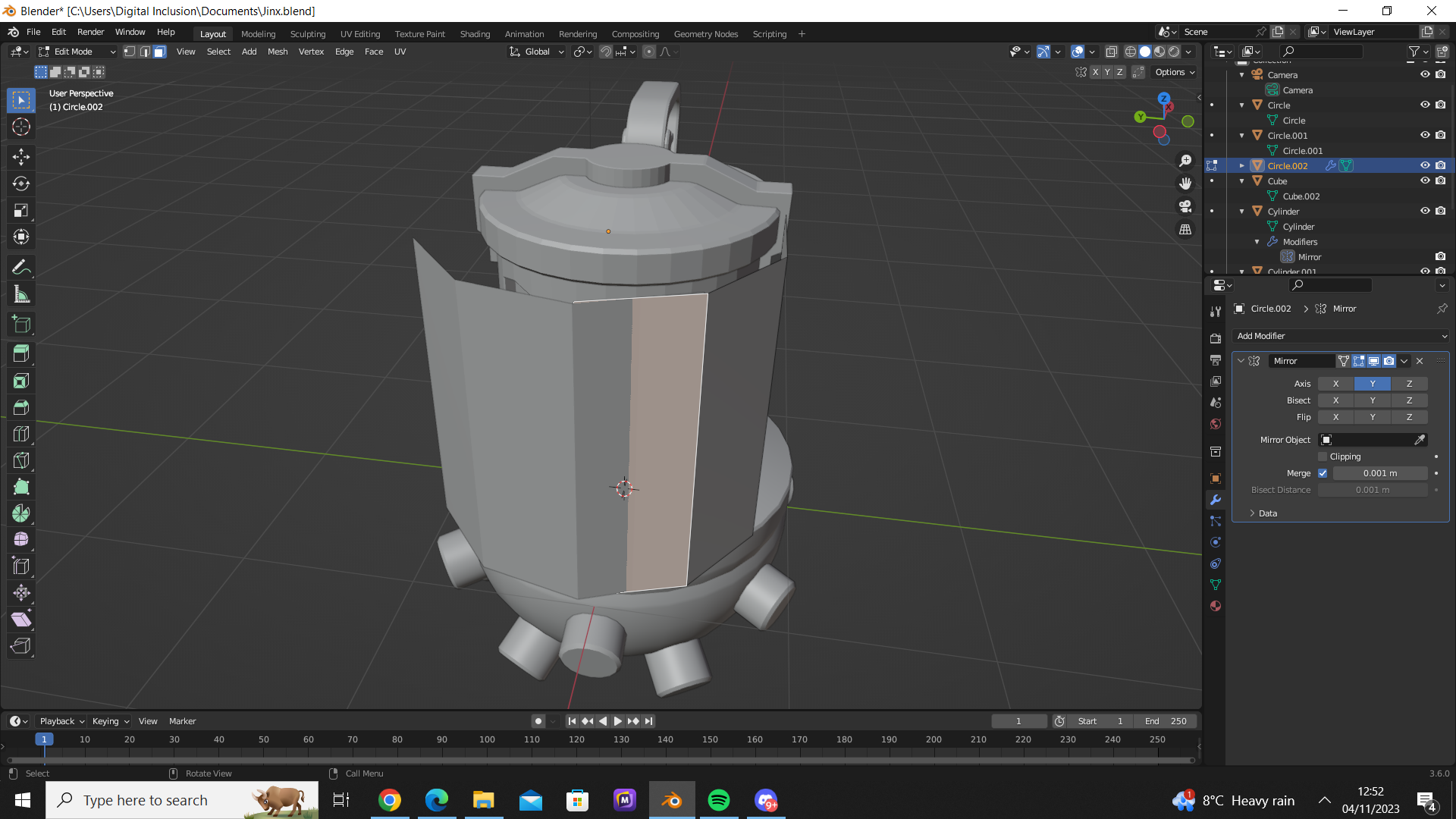The width and height of the screenshot is (1456, 819).
Task: Toggle Flip X option
Action: [1335, 417]
